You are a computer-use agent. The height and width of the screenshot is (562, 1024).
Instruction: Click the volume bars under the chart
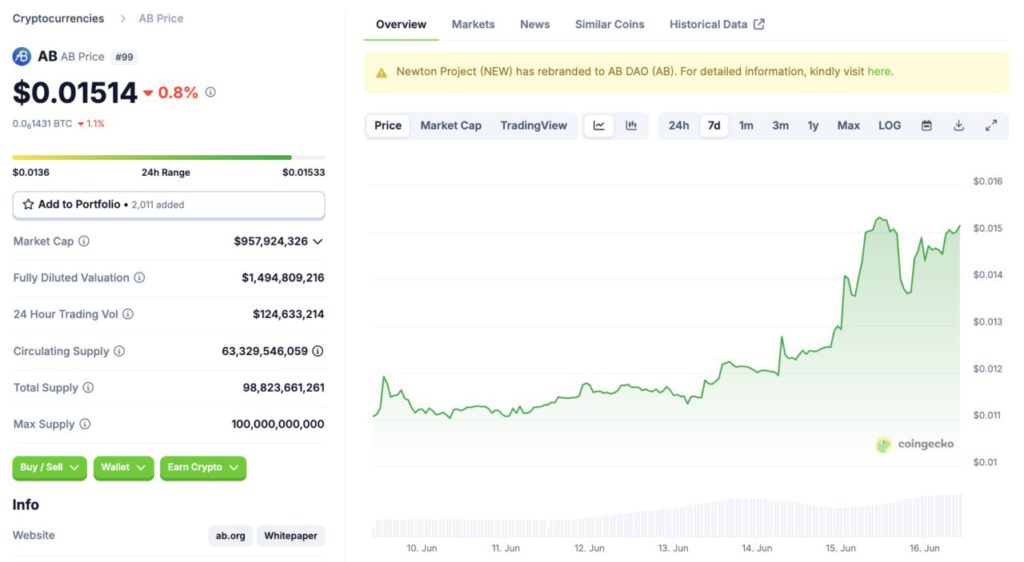pos(667,518)
